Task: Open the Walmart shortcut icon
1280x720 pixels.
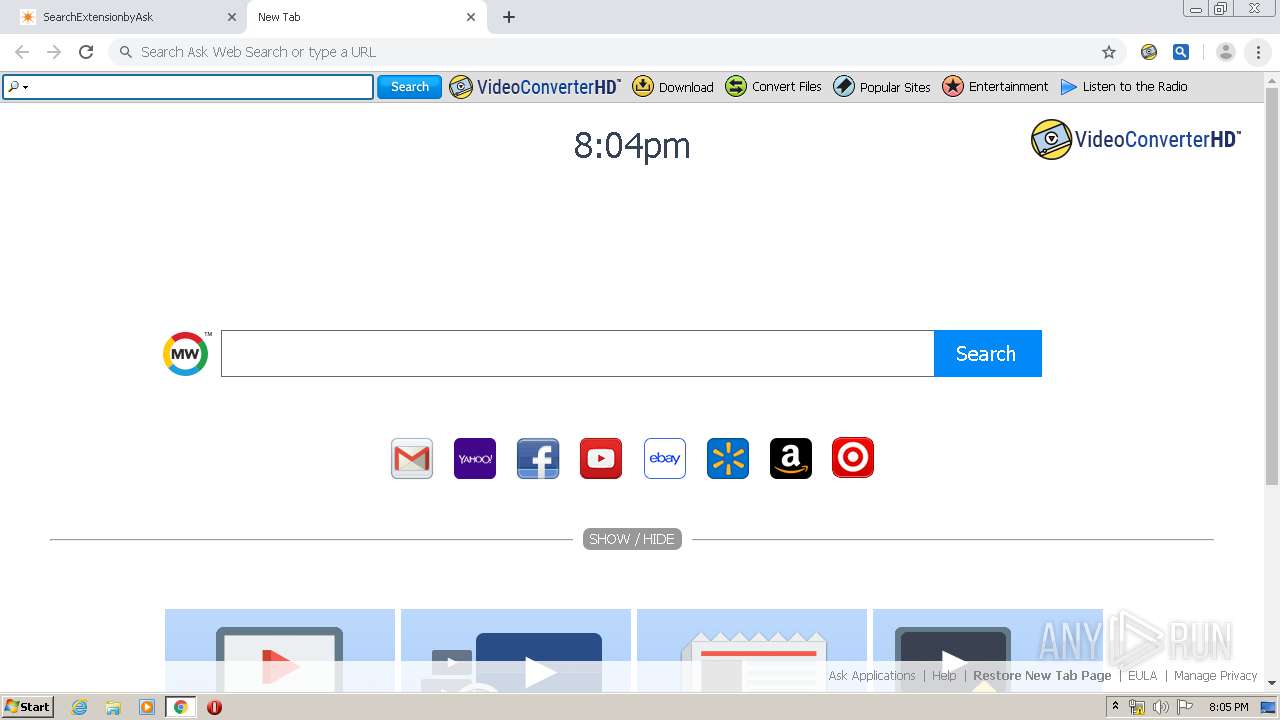Action: [x=728, y=458]
